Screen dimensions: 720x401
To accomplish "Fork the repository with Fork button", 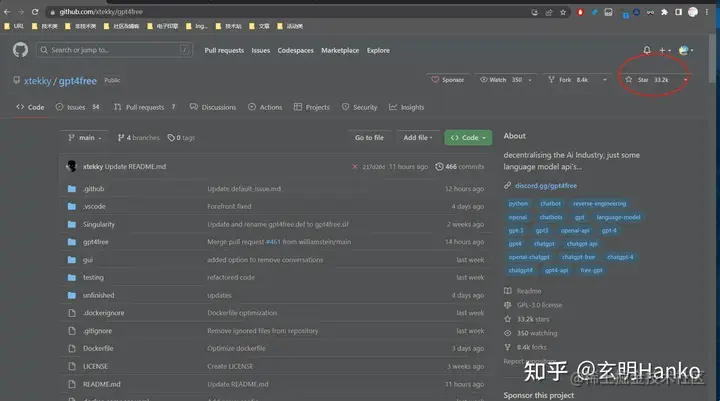I will coord(568,80).
